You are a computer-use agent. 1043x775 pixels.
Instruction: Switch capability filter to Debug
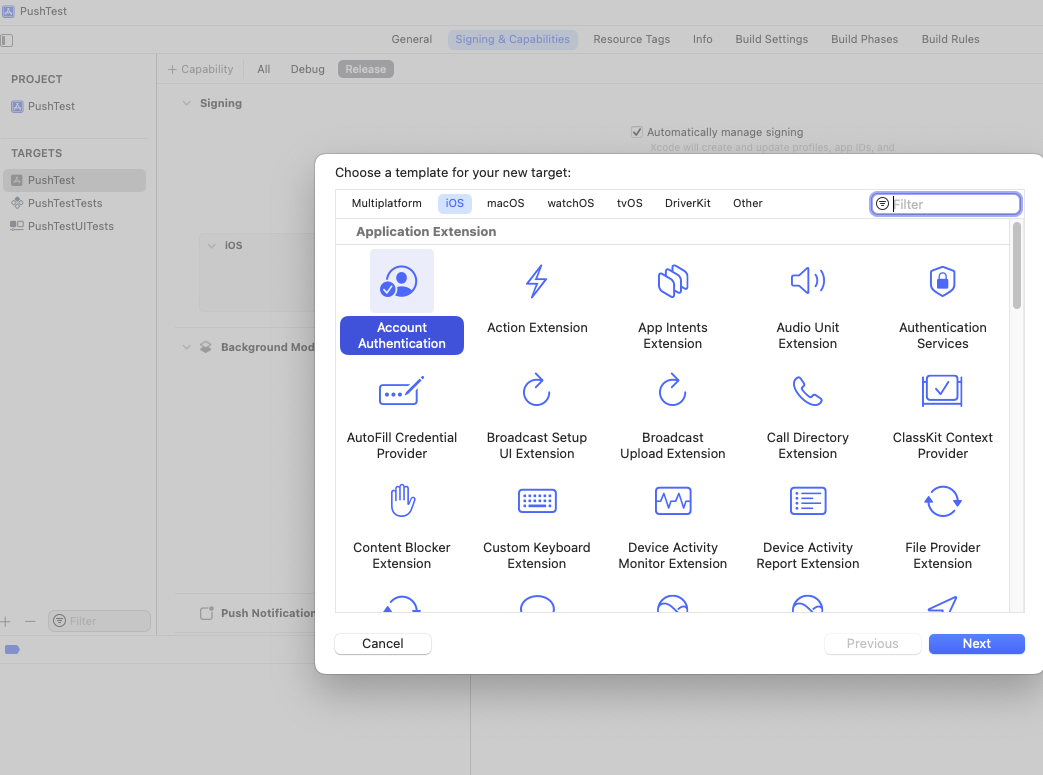pyautogui.click(x=307, y=68)
